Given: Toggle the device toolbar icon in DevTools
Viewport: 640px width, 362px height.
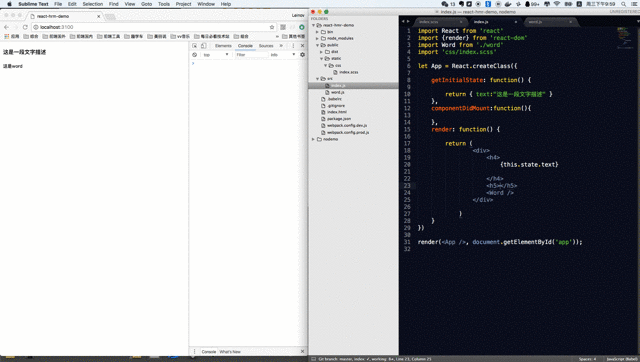Looking at the screenshot, I should point(204,46).
